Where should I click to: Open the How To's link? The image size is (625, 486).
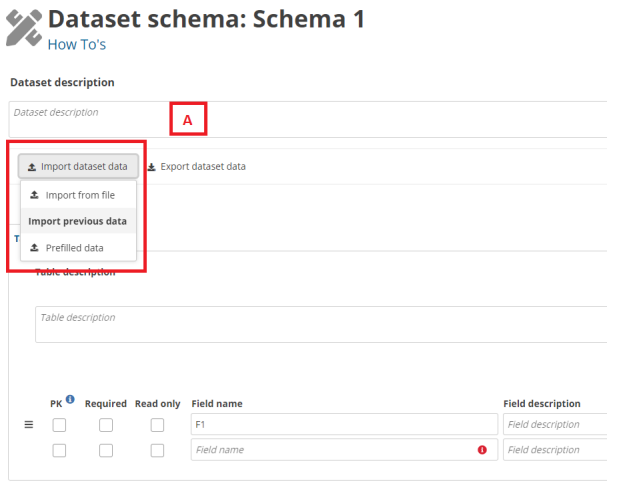click(76, 45)
